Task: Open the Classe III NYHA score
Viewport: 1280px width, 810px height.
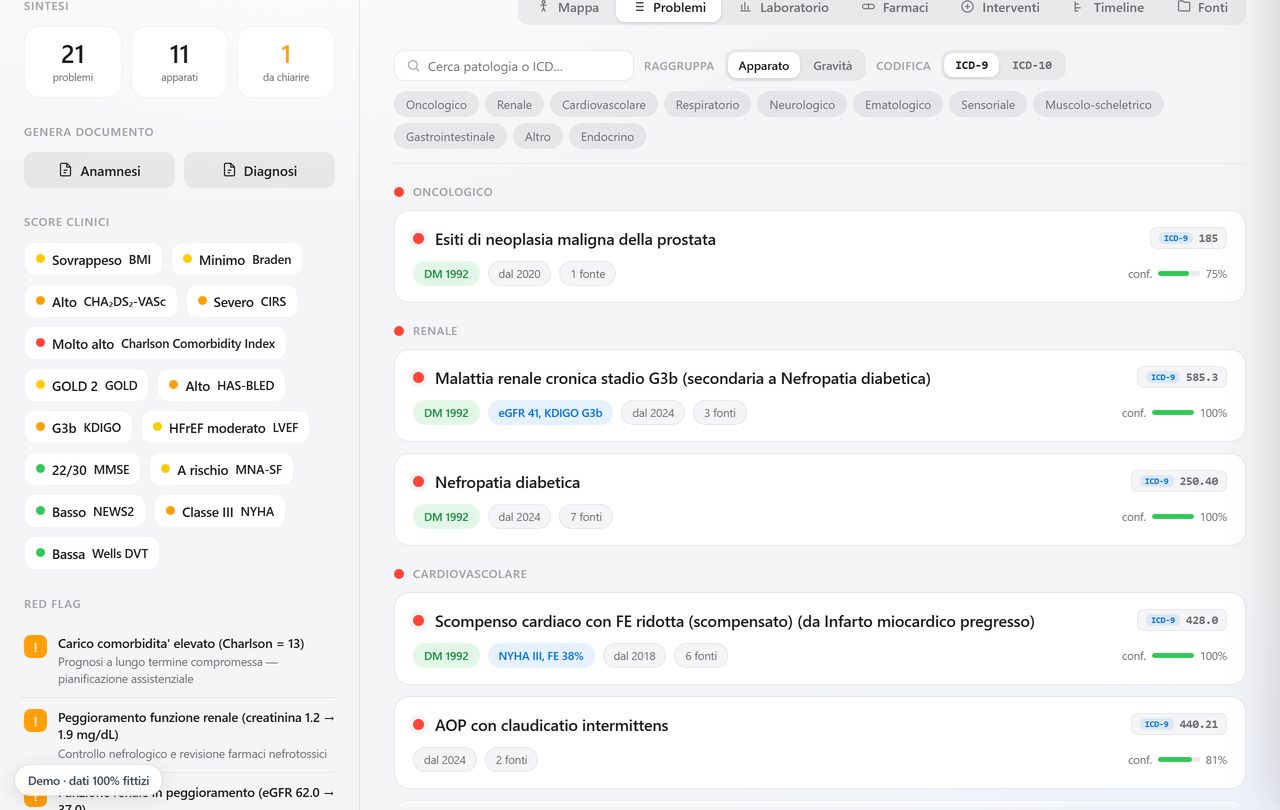Action: point(219,512)
